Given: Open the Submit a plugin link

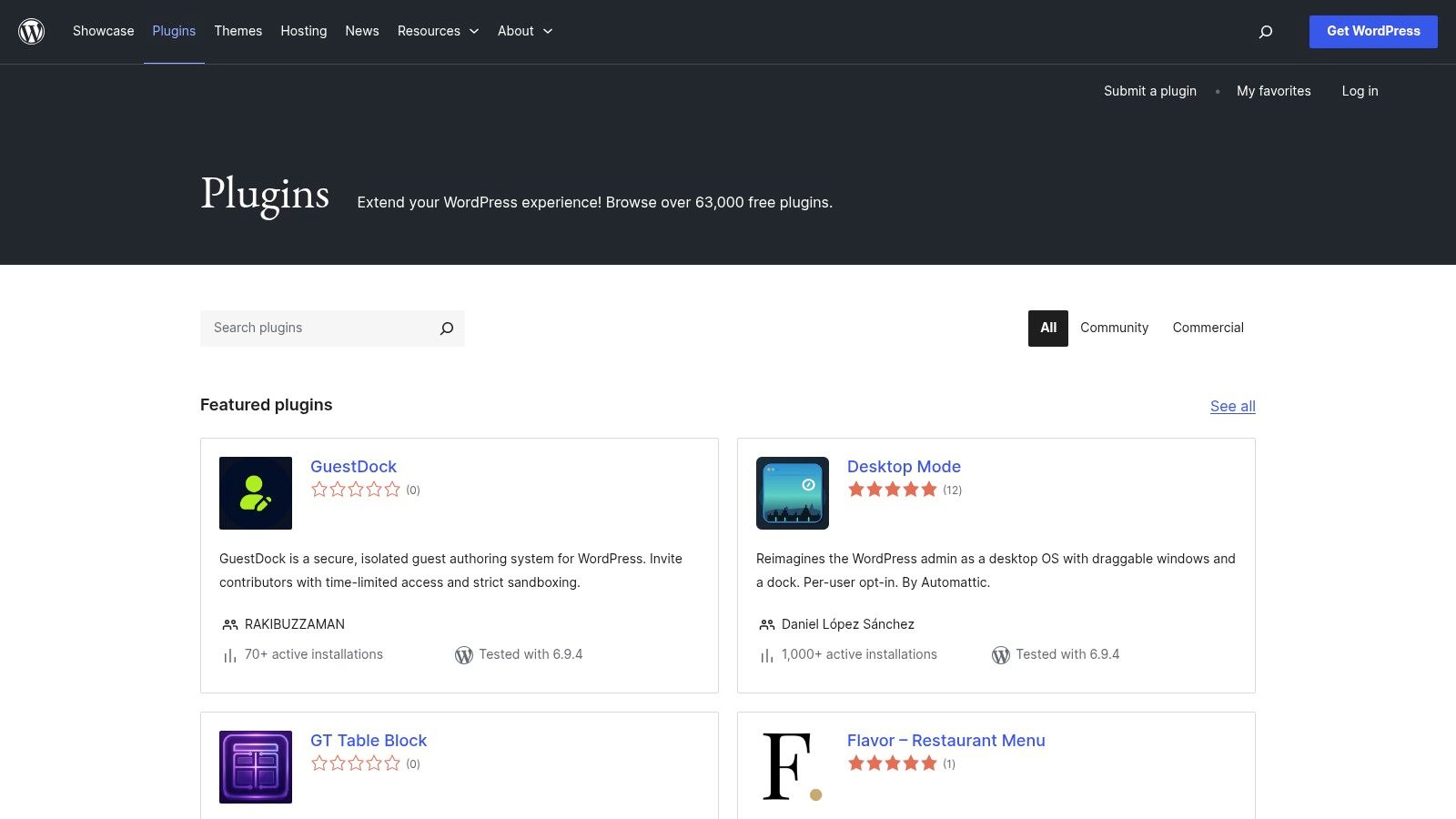Looking at the screenshot, I should [1150, 91].
